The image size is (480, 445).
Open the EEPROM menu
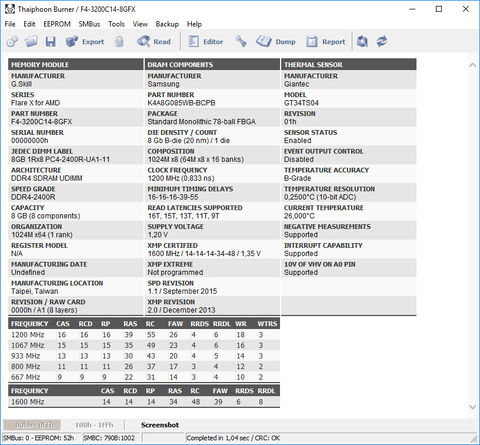57,24
